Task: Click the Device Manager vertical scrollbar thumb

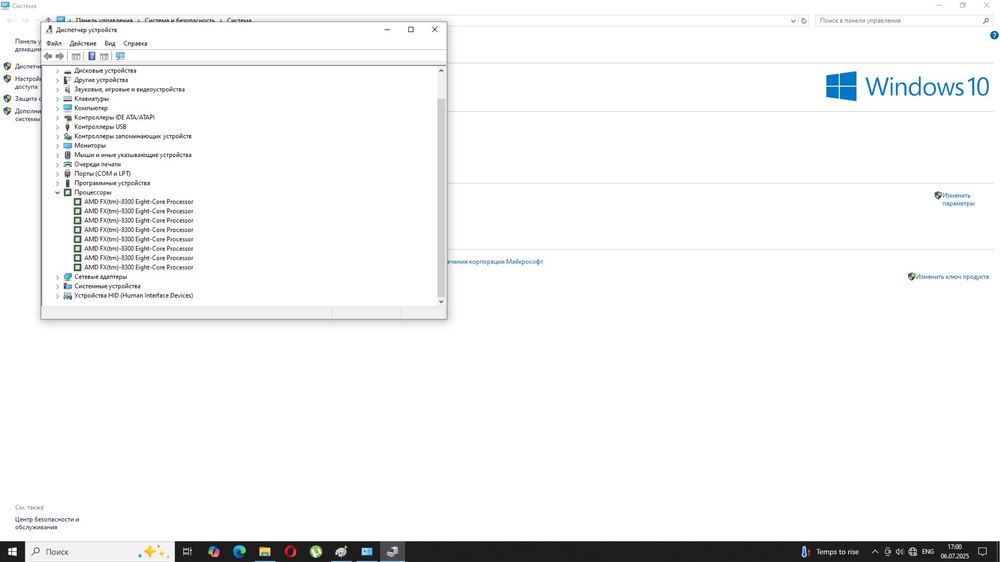Action: pos(441,198)
